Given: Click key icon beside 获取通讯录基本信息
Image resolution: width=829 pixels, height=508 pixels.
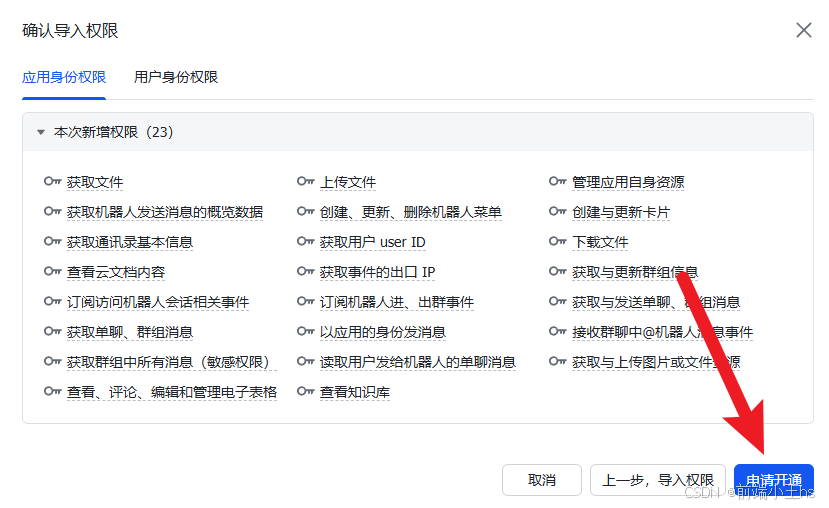Looking at the screenshot, I should [x=52, y=242].
